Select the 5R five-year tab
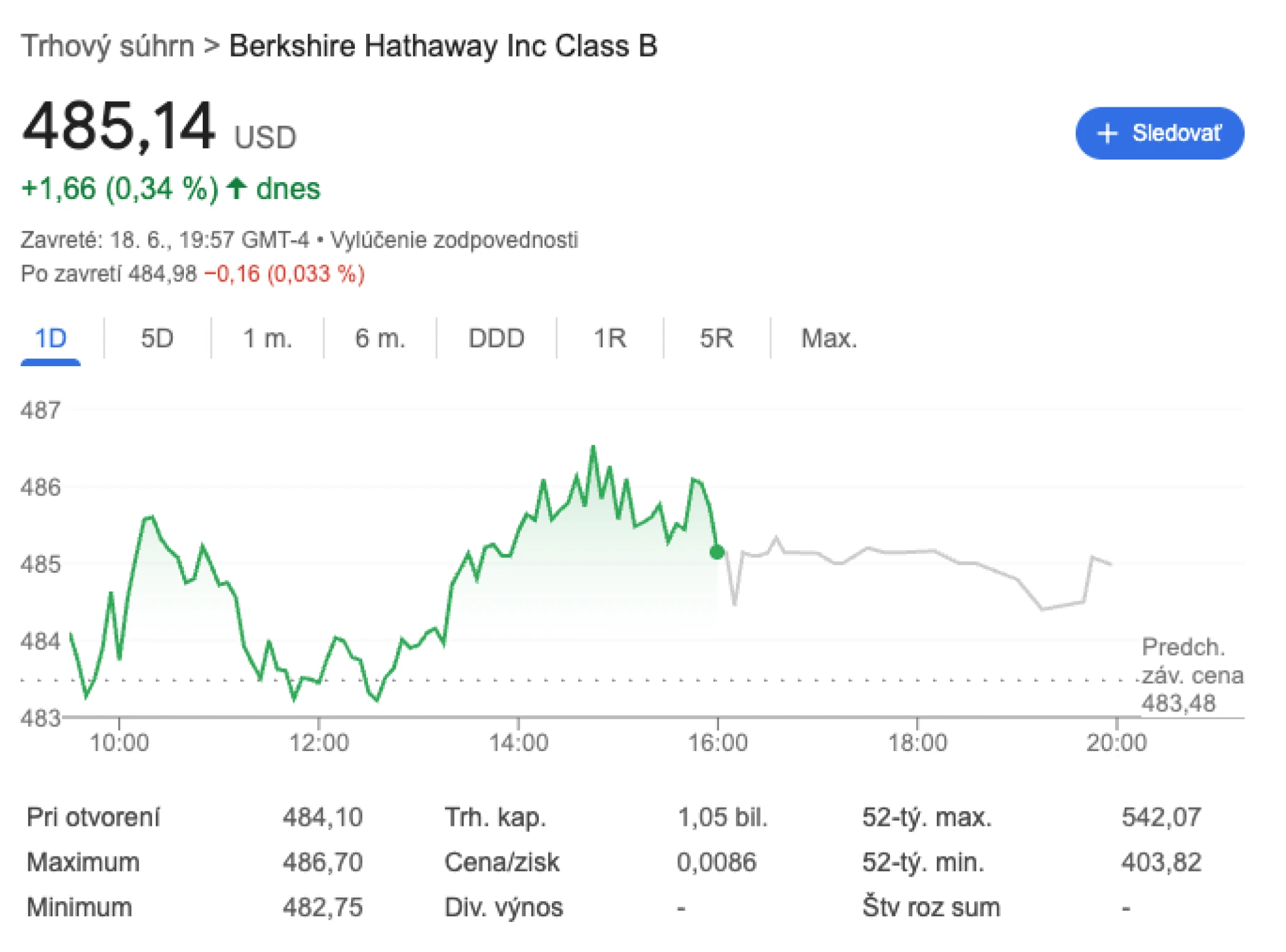 [x=716, y=339]
